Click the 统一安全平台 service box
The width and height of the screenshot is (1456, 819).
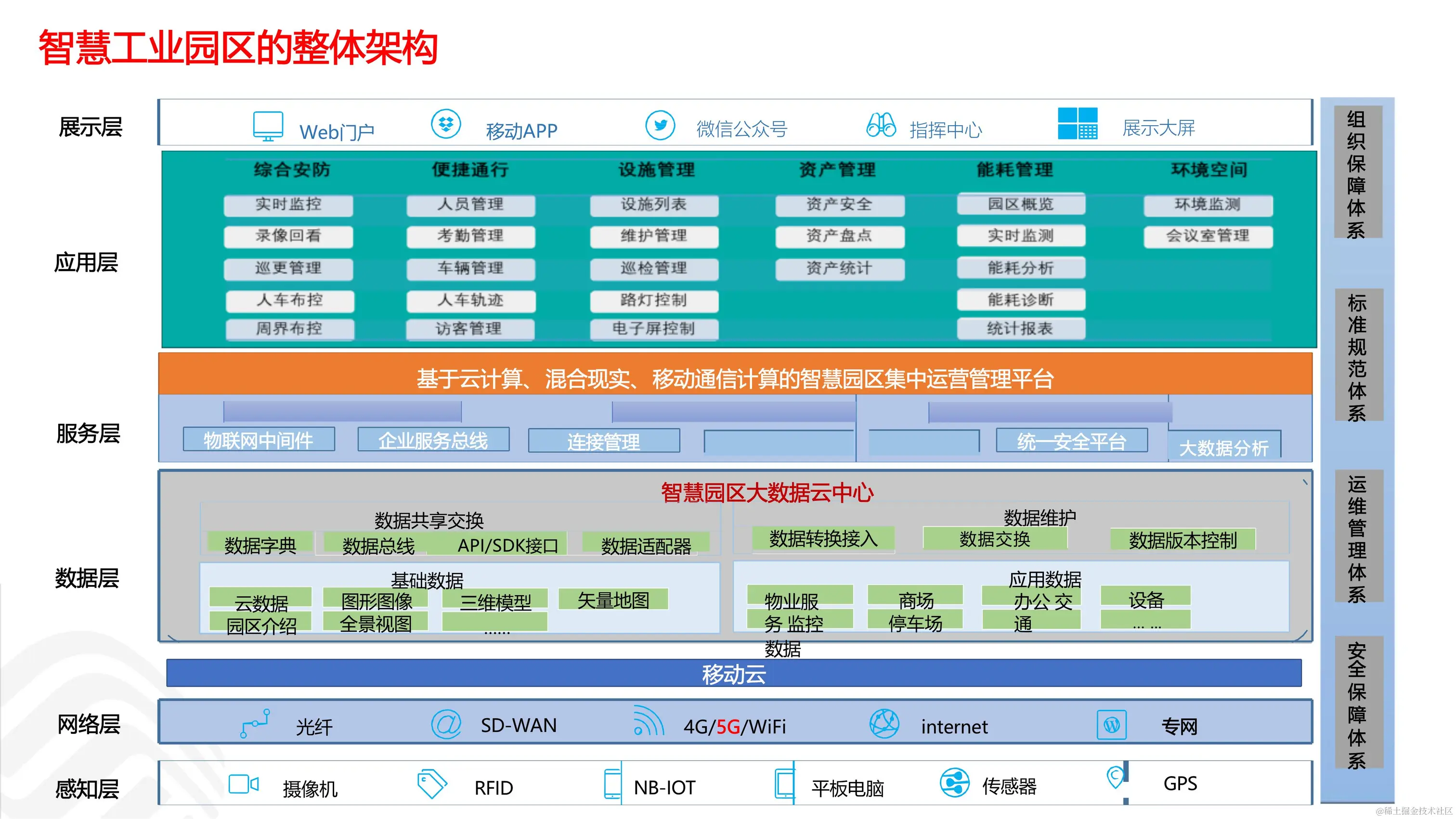point(1072,440)
